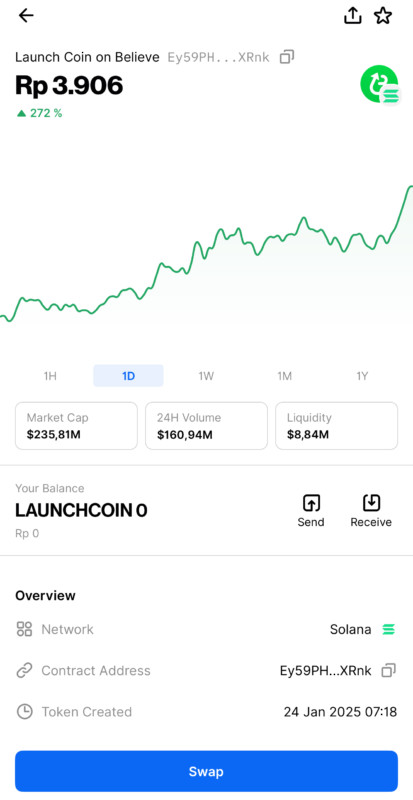Viewport: 413px width, 800px height.
Task: Select the 1D timeframe
Action: coord(128,376)
